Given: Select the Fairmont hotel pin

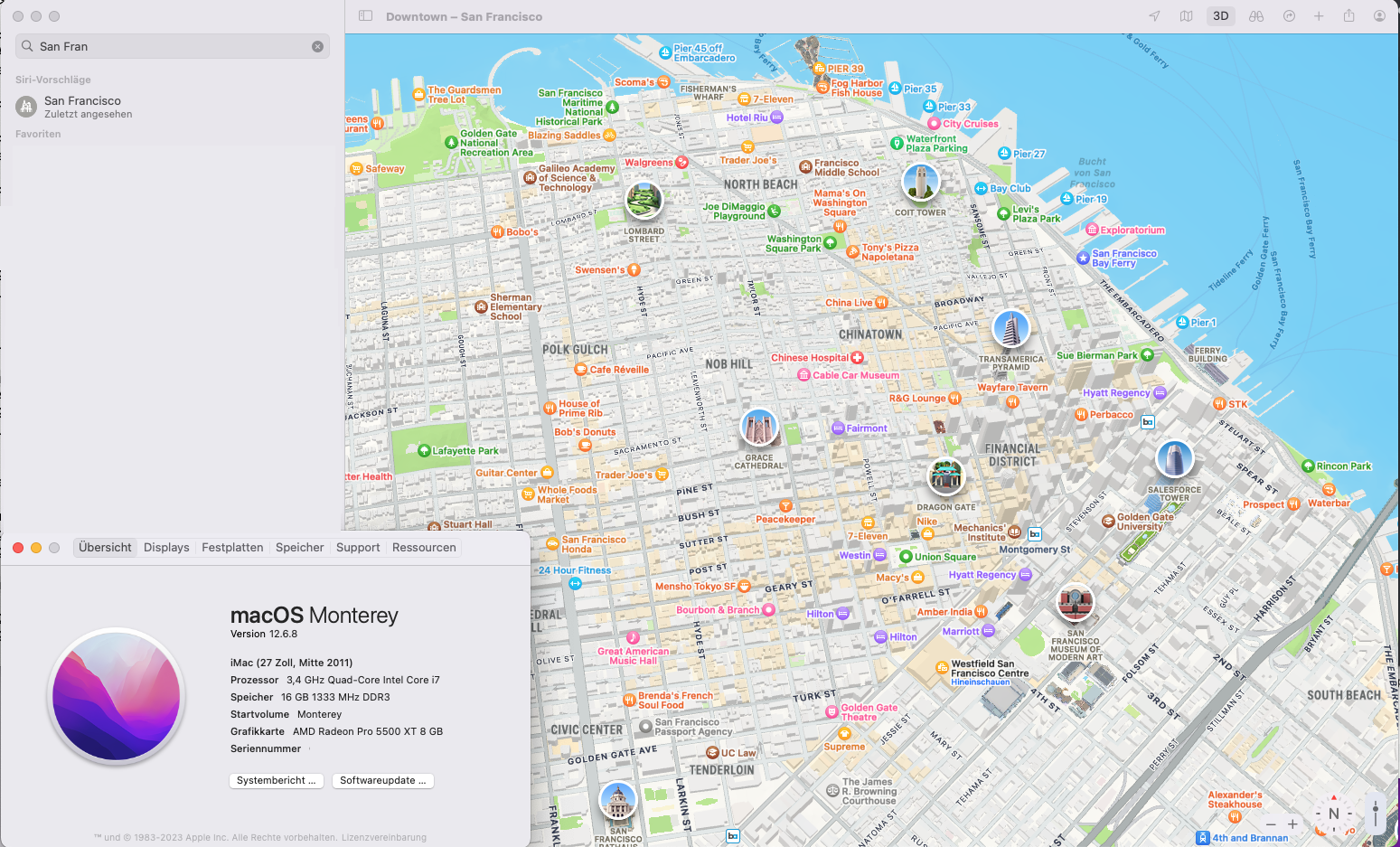Looking at the screenshot, I should (837, 428).
